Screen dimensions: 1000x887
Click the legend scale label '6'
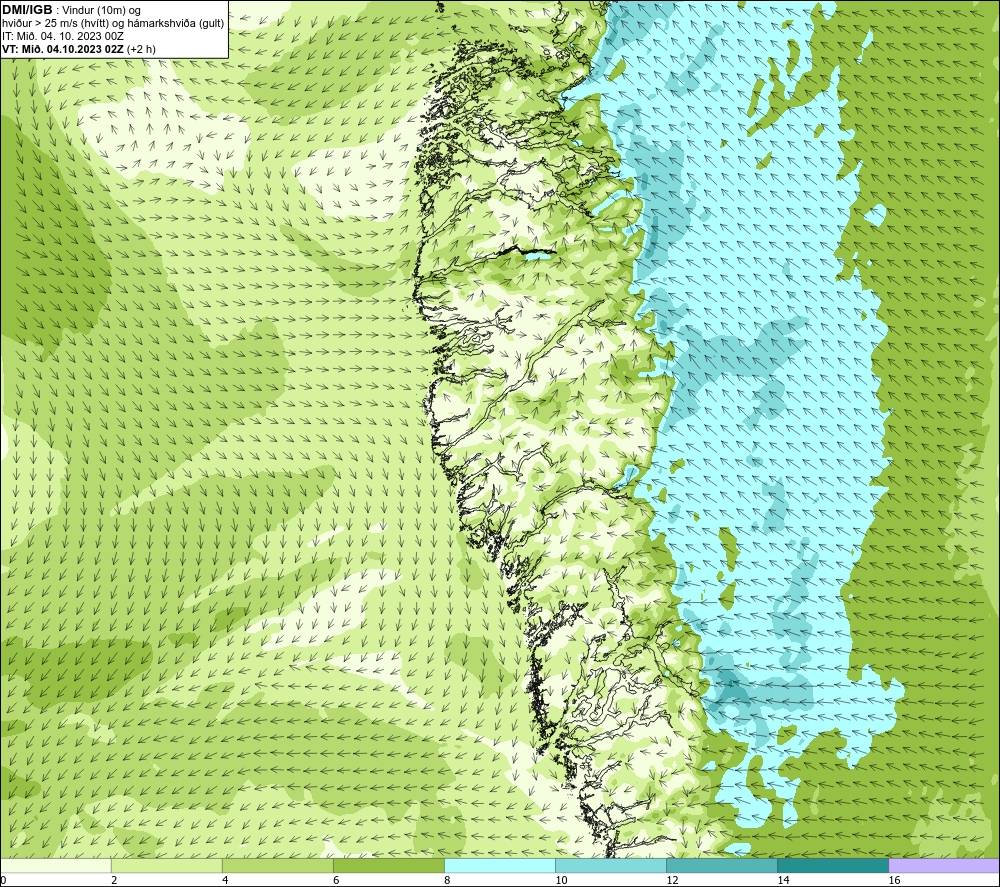coord(336,880)
